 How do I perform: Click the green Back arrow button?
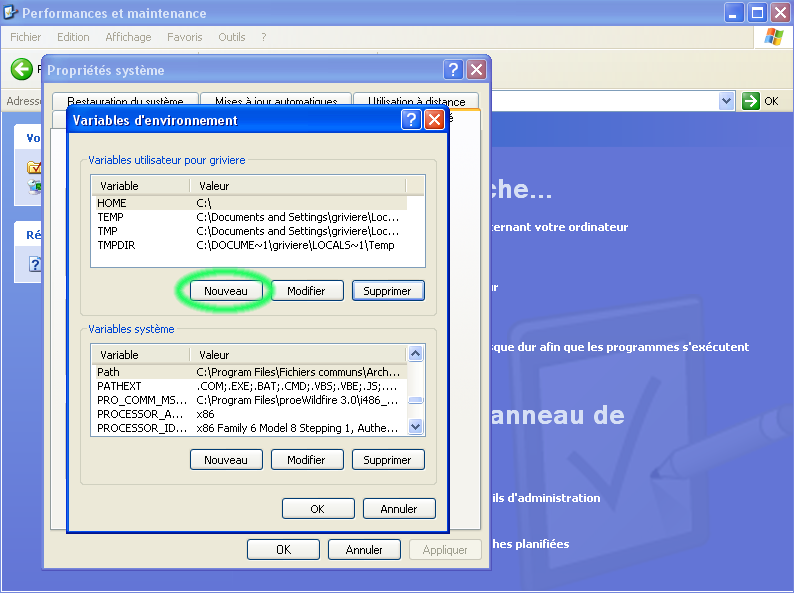[20, 69]
